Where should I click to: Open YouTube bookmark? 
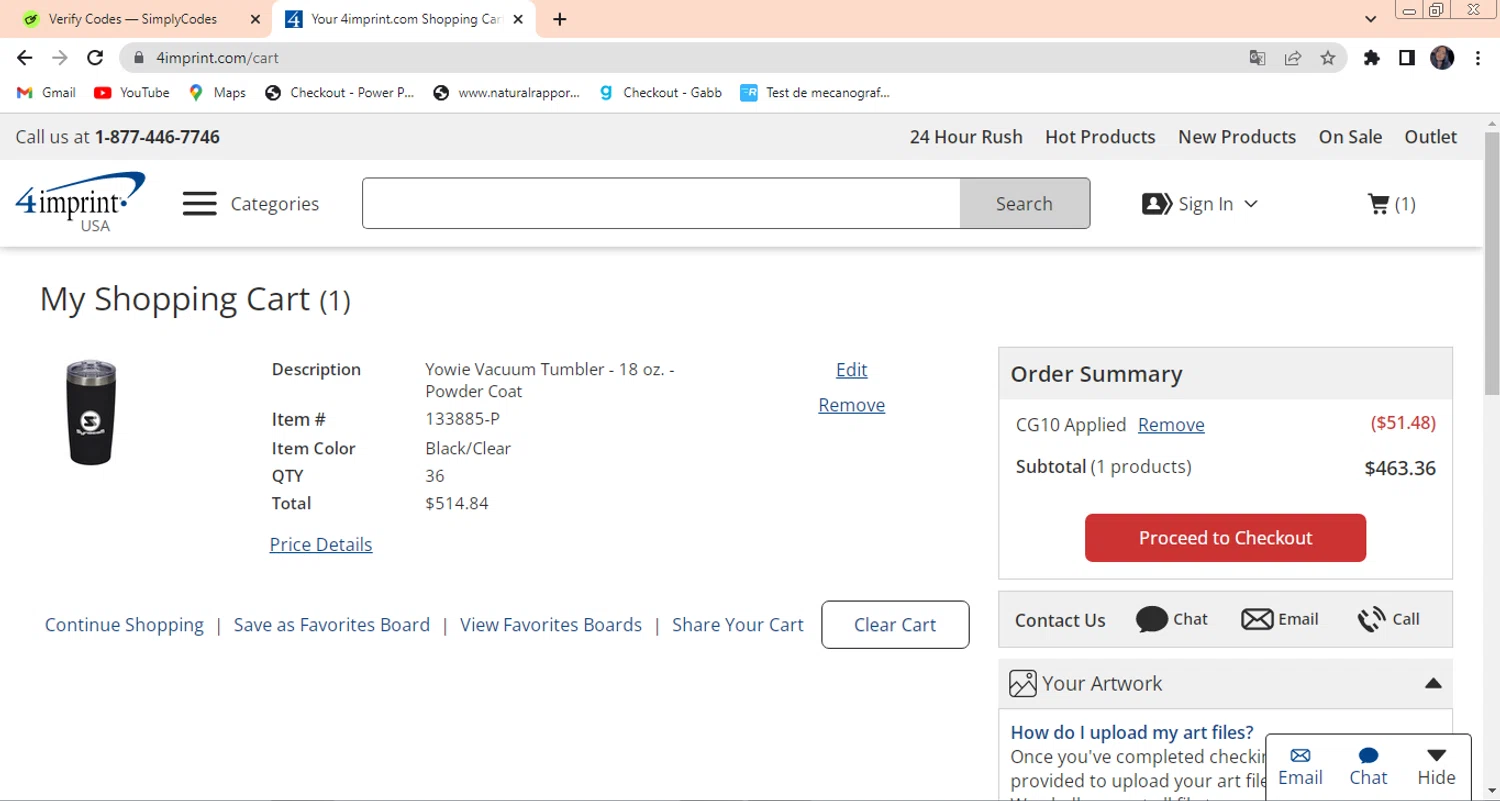[x=132, y=92]
